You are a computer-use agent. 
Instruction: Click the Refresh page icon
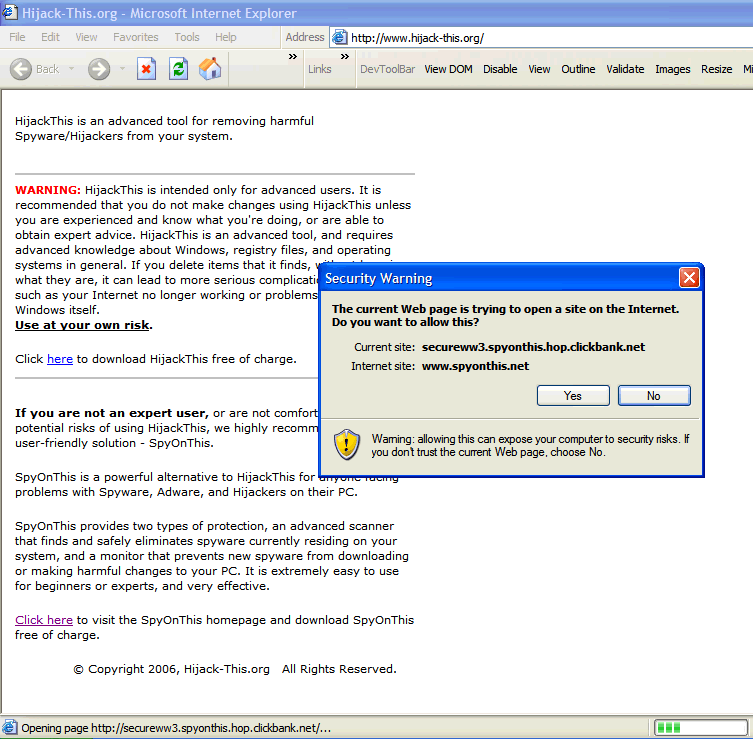coord(178,69)
